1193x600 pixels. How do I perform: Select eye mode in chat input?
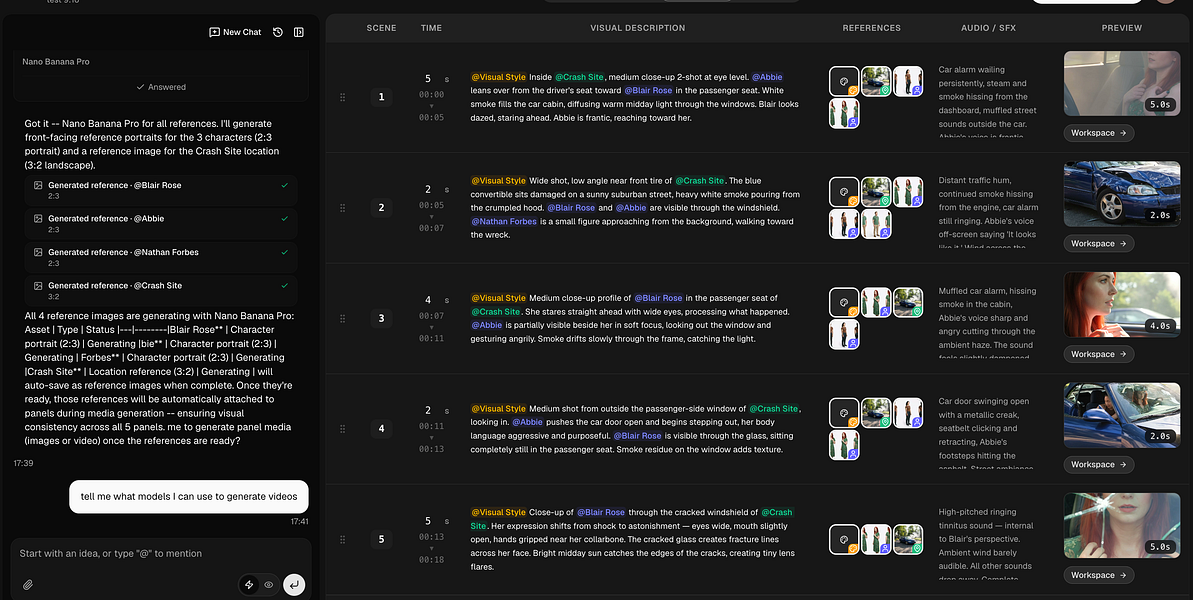(269, 585)
